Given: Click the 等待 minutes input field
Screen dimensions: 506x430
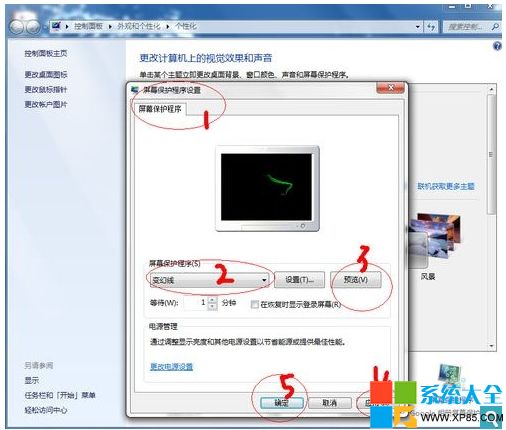Looking at the screenshot, I should pos(196,303).
